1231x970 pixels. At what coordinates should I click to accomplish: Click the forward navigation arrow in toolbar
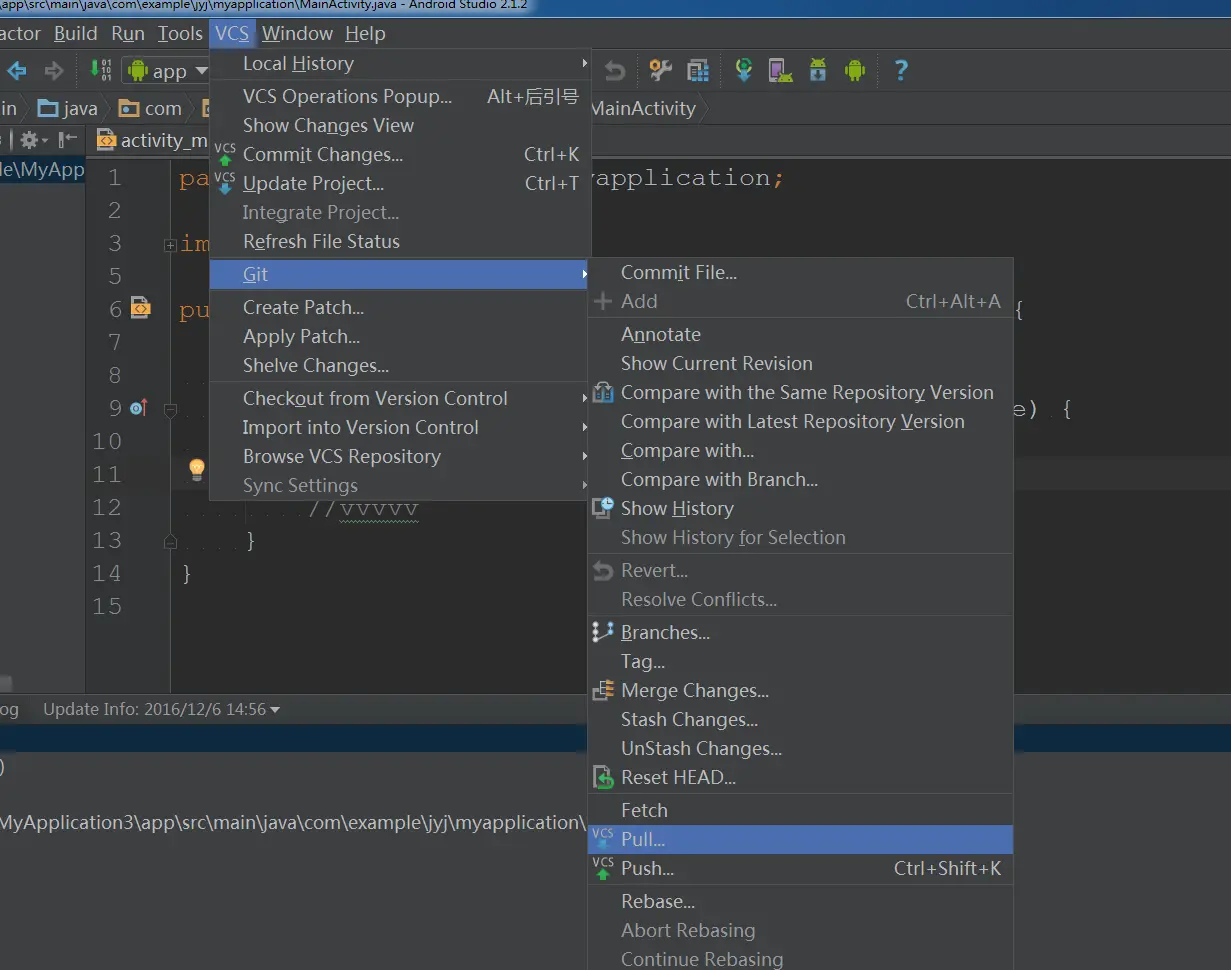click(54, 71)
